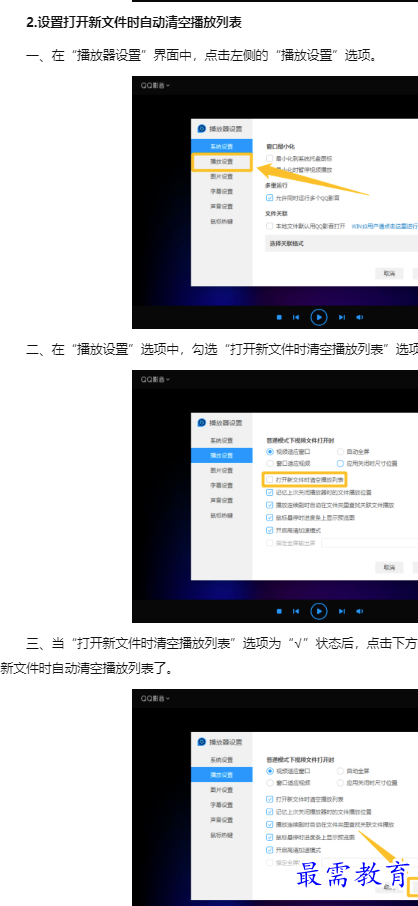
Task: Select 鼠标热键 tab in the second image
Action: 221,515
